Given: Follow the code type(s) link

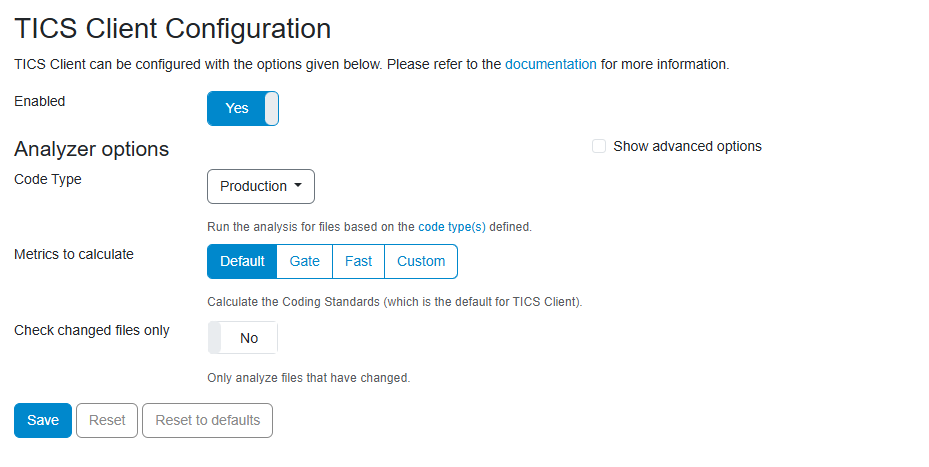Looking at the screenshot, I should pyautogui.click(x=451, y=227).
